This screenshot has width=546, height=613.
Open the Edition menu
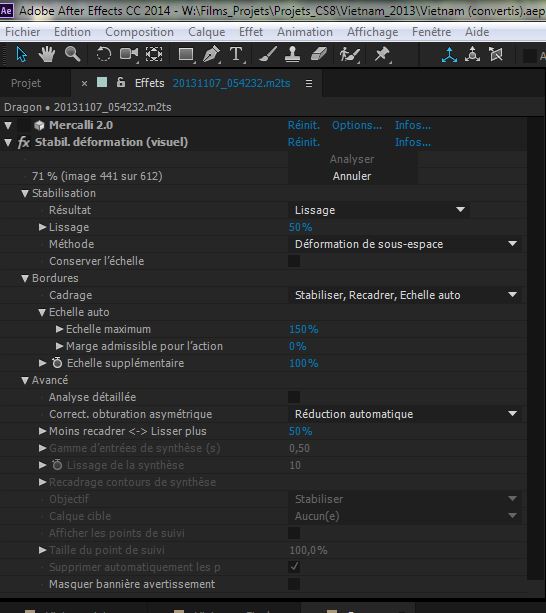pos(72,32)
